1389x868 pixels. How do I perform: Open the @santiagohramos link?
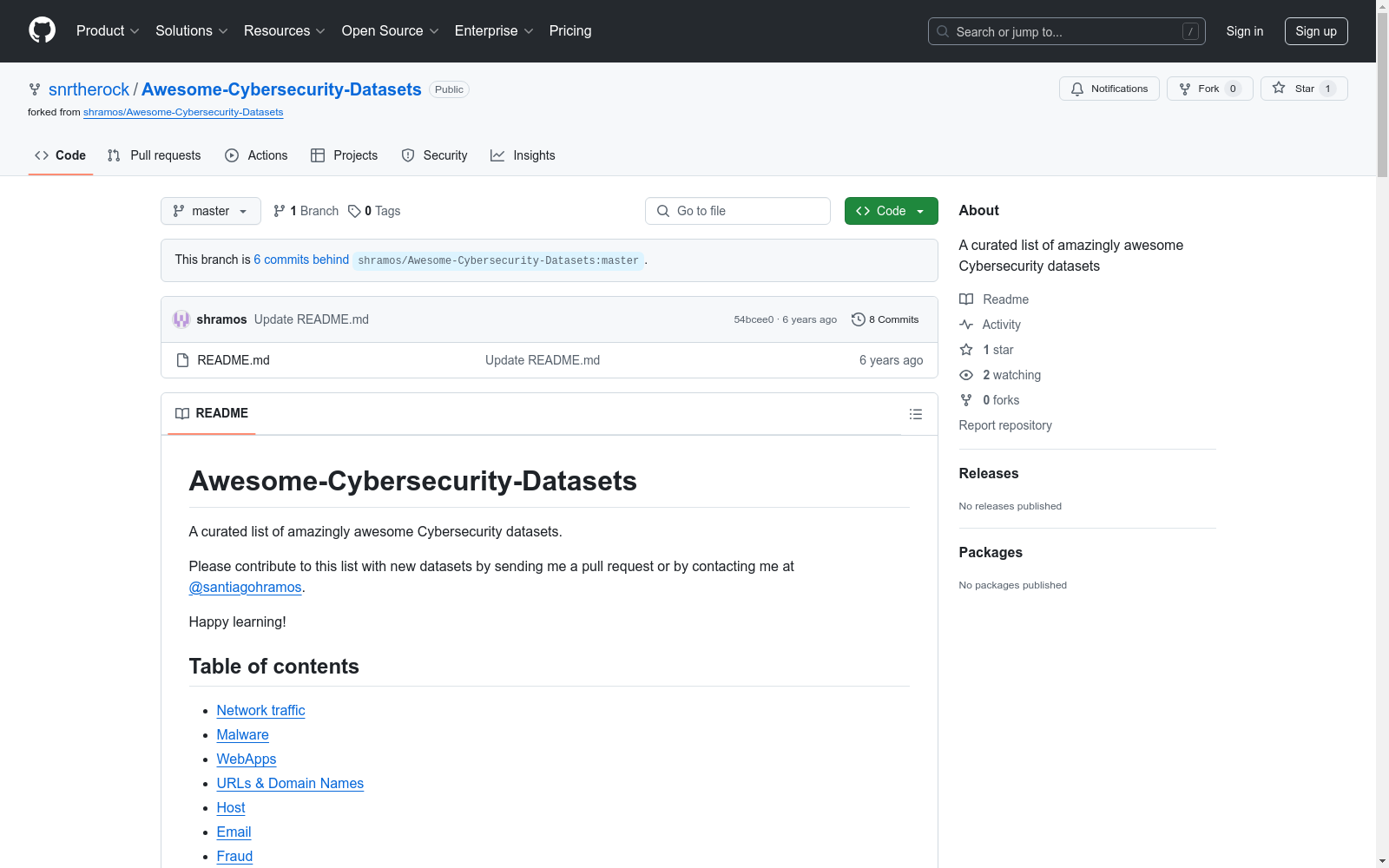tap(246, 588)
